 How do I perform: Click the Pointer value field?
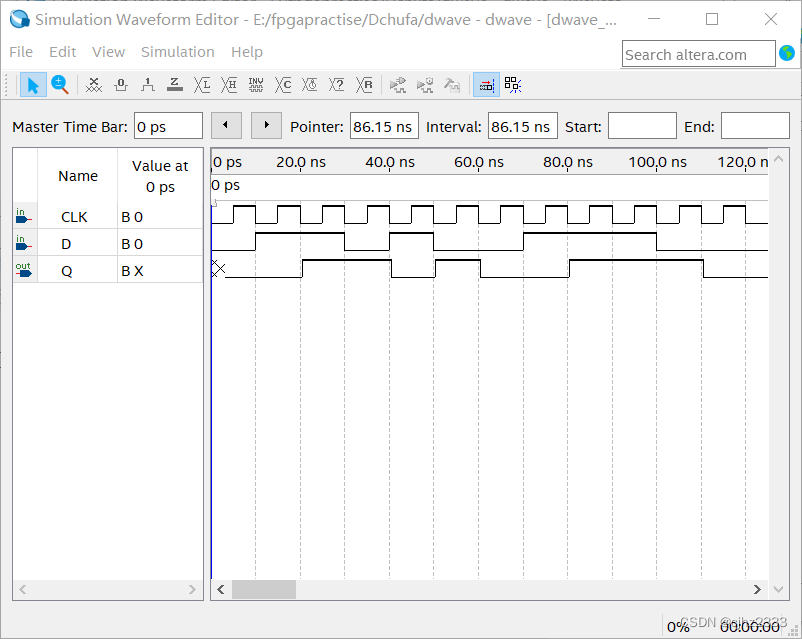click(384, 126)
